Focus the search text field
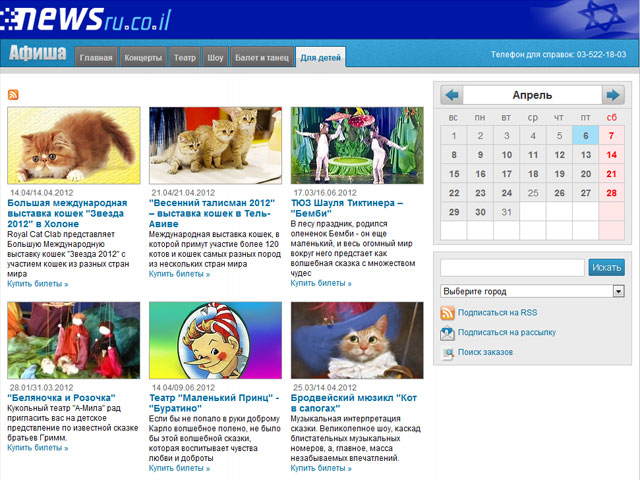Viewport: 640px width, 480px height. [512, 268]
